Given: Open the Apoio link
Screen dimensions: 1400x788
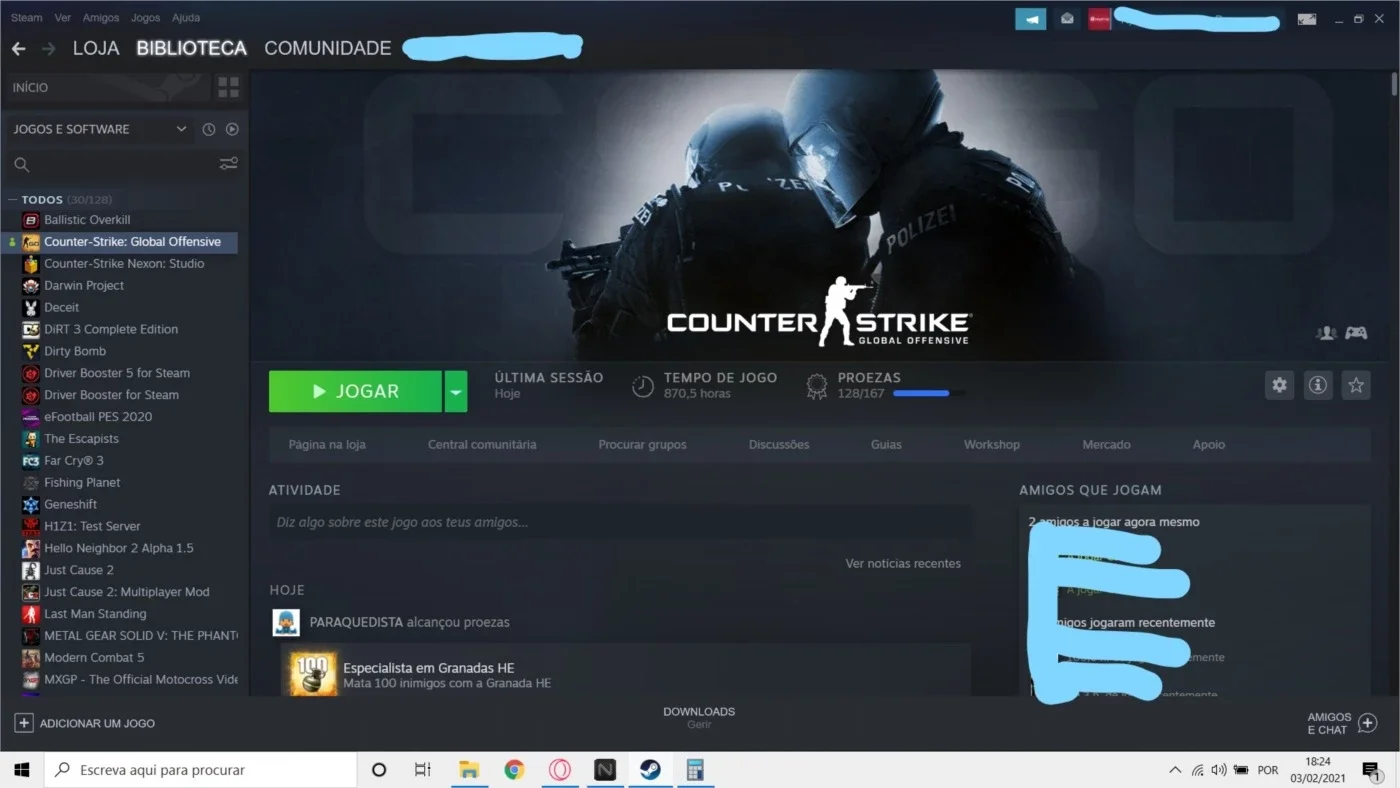Looking at the screenshot, I should click(1208, 445).
